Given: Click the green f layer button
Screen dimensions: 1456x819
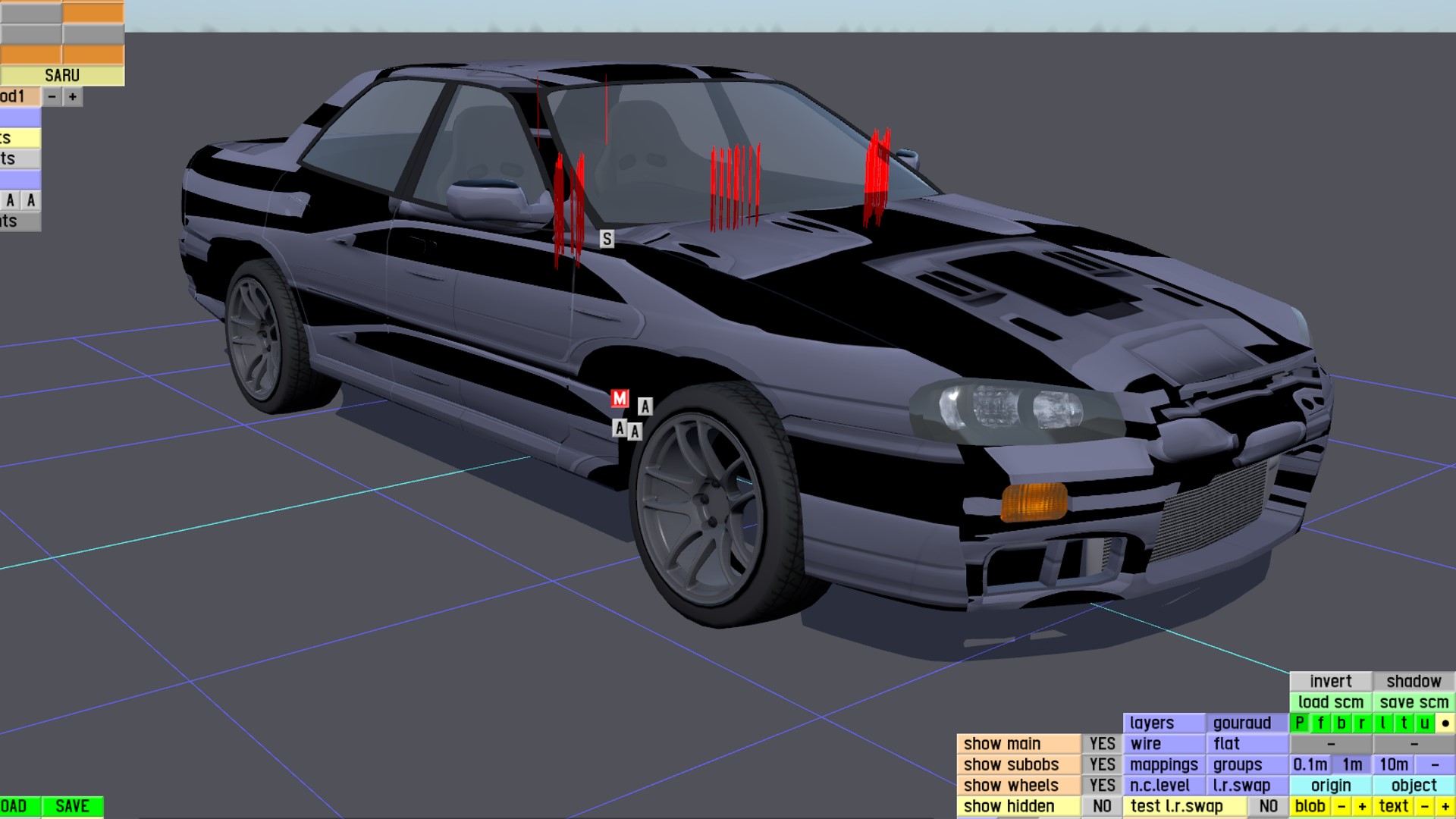Looking at the screenshot, I should pos(1320,723).
